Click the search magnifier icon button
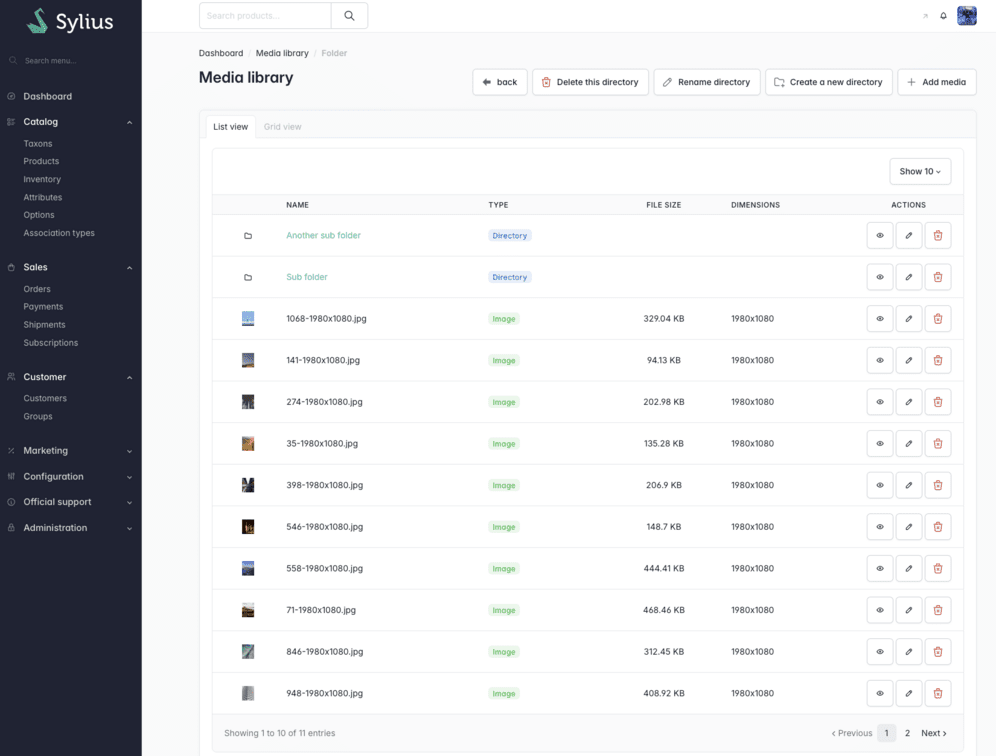The image size is (996, 756). tap(349, 16)
